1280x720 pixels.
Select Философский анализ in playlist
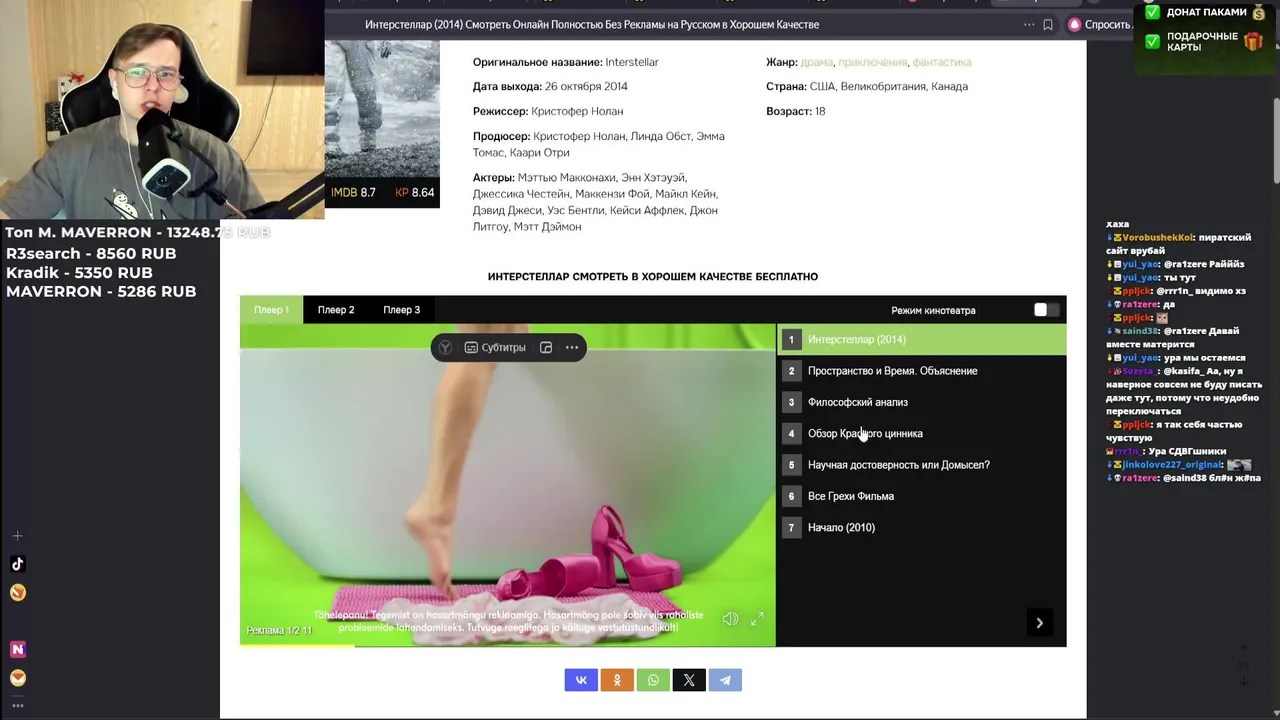click(921, 402)
